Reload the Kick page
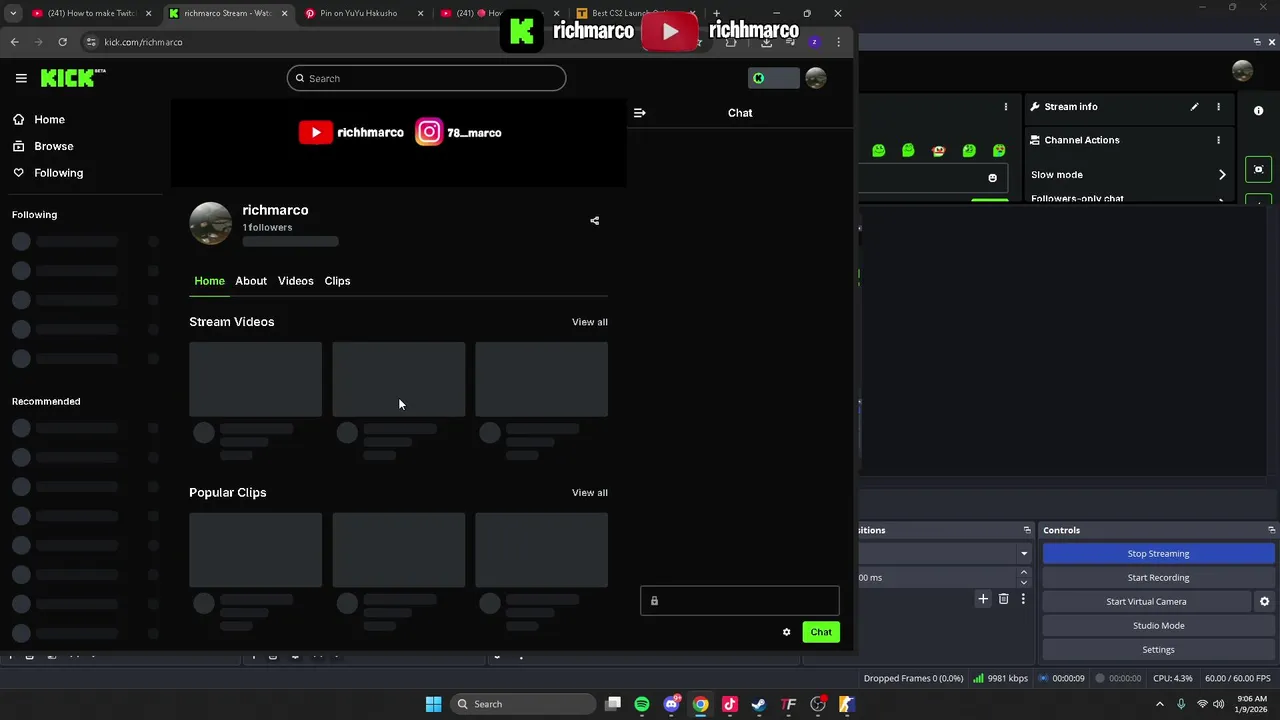The image size is (1280, 720). (62, 42)
